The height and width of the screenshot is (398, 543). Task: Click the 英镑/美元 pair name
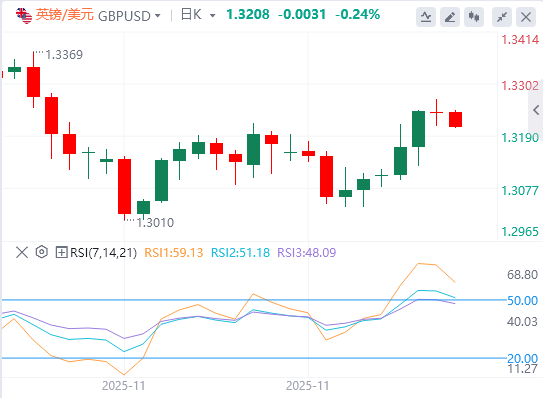pyautogui.click(x=64, y=15)
